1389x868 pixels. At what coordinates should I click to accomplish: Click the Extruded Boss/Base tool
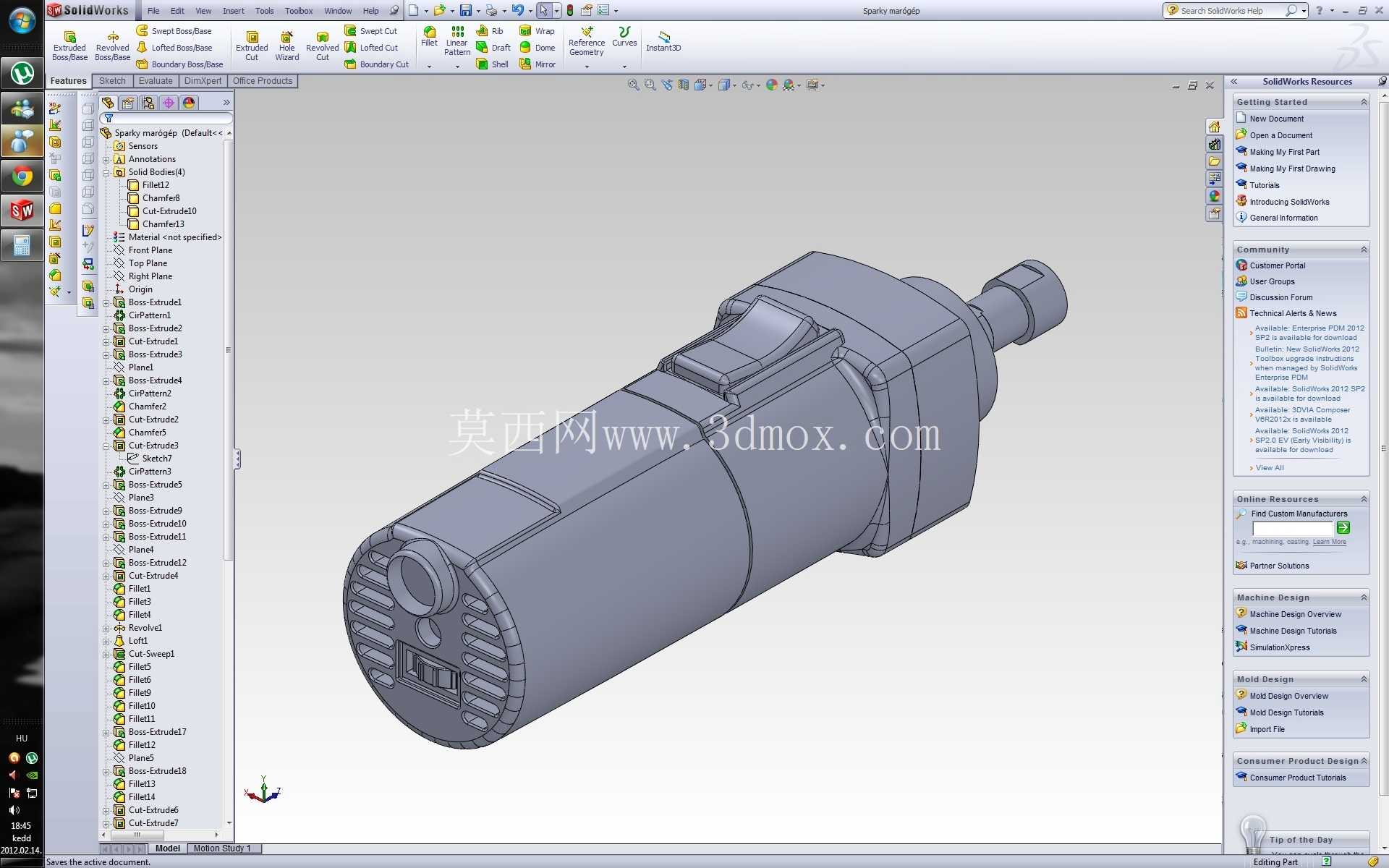(x=69, y=46)
